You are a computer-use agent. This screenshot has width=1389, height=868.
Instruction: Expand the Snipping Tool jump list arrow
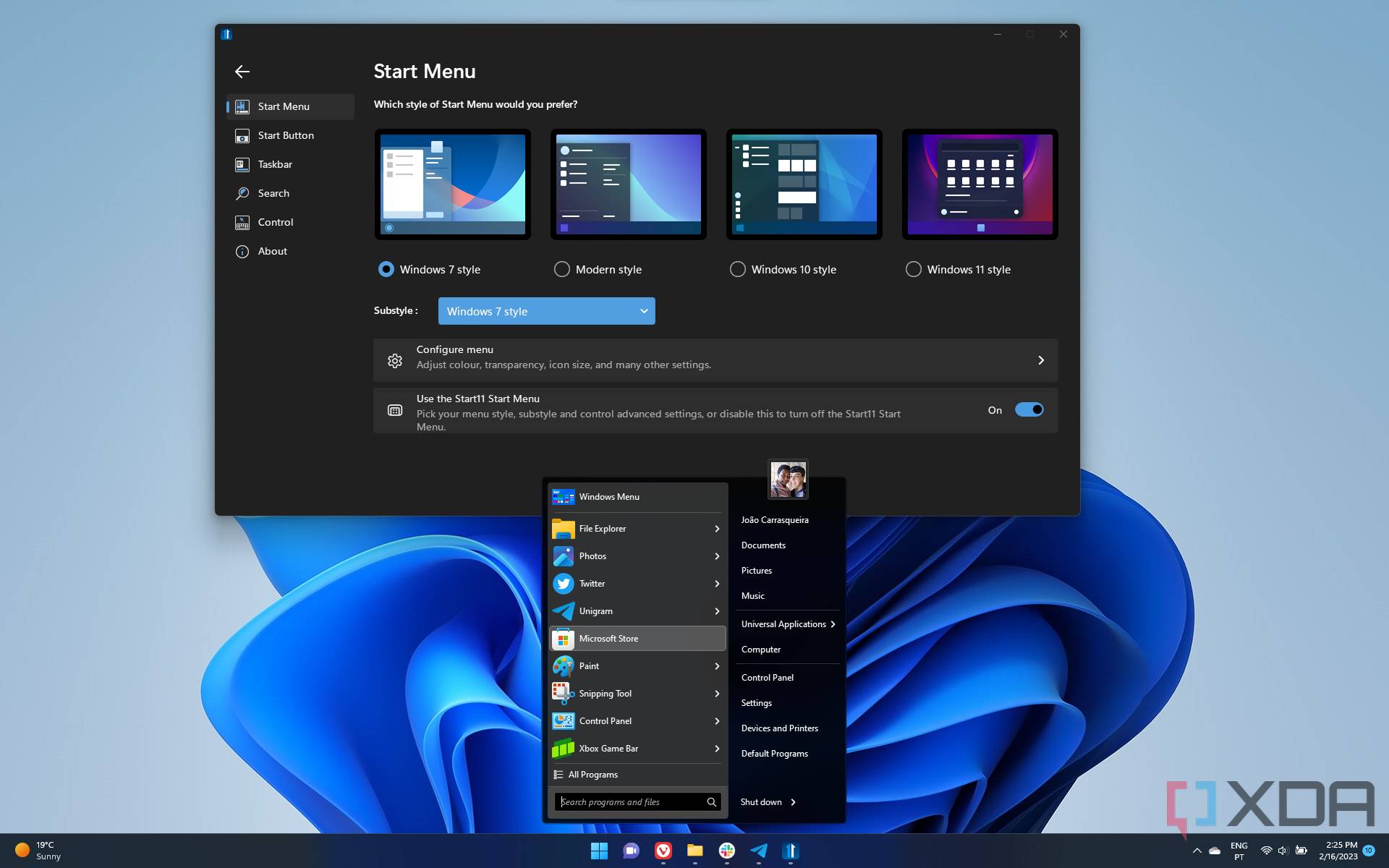(717, 694)
